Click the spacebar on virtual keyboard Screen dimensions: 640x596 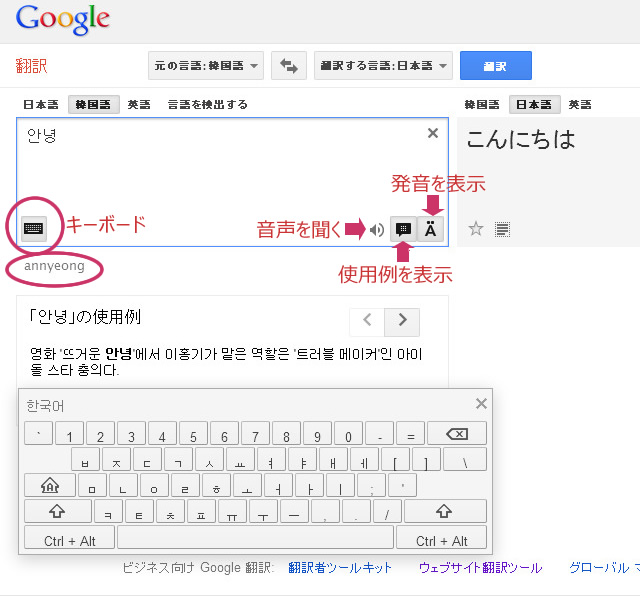256,537
